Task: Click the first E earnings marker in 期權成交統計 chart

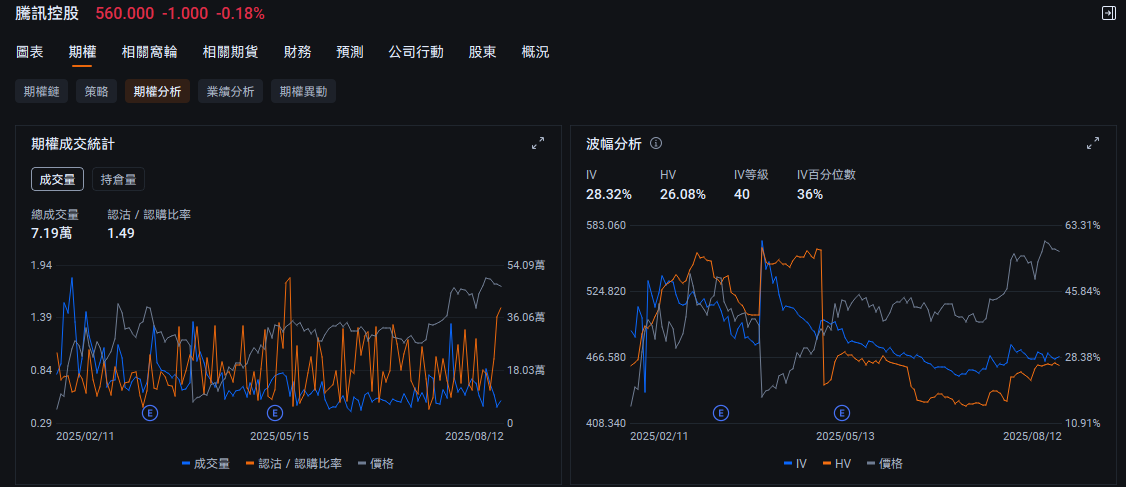Action: tap(150, 413)
